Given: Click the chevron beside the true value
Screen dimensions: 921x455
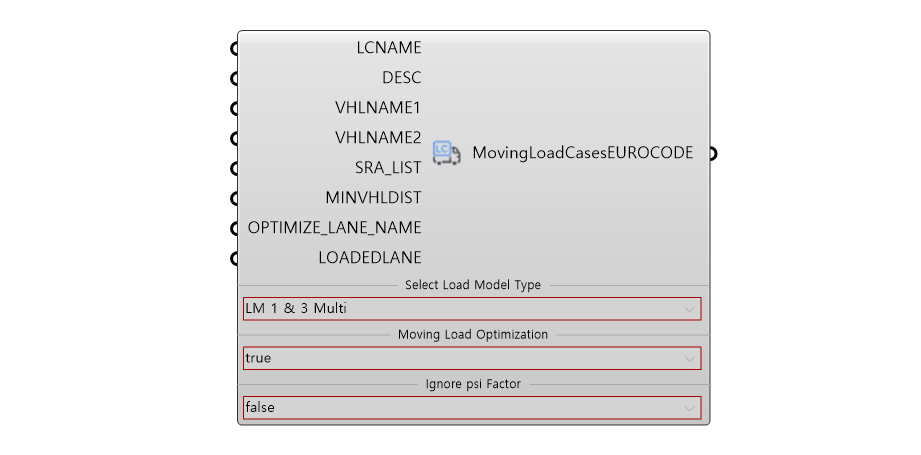Looking at the screenshot, I should (x=690, y=359).
